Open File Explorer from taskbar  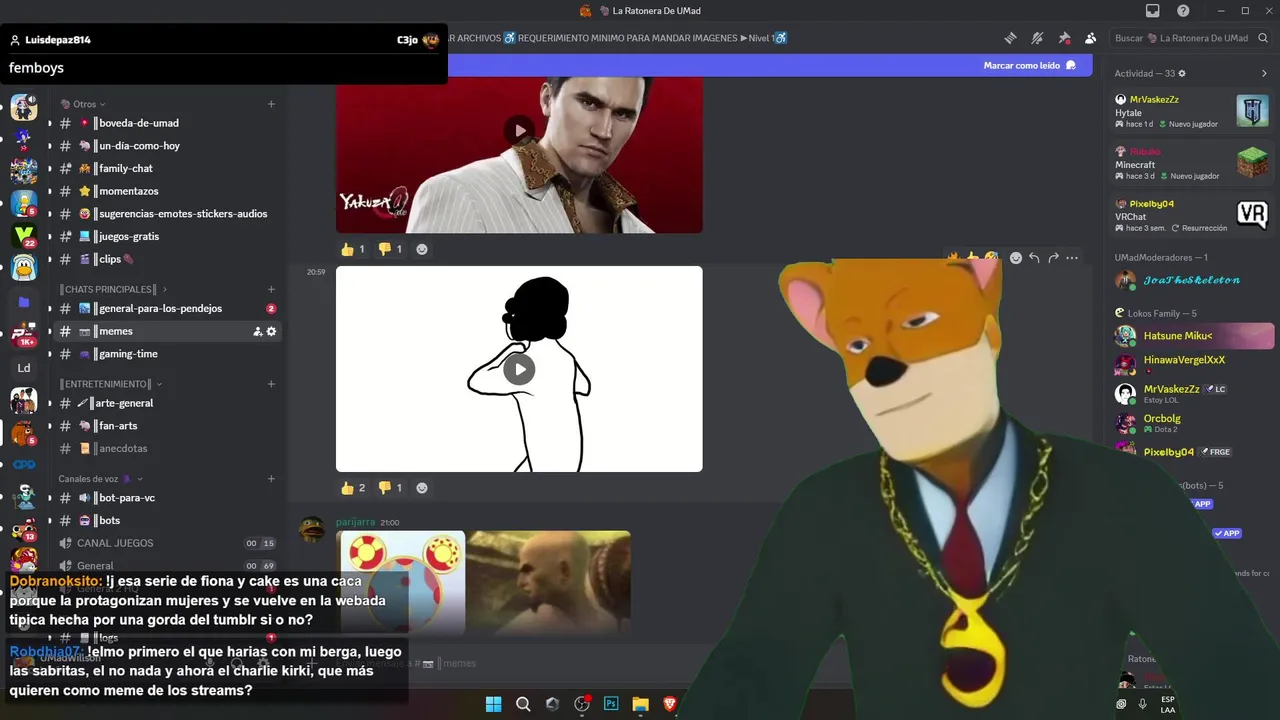640,704
